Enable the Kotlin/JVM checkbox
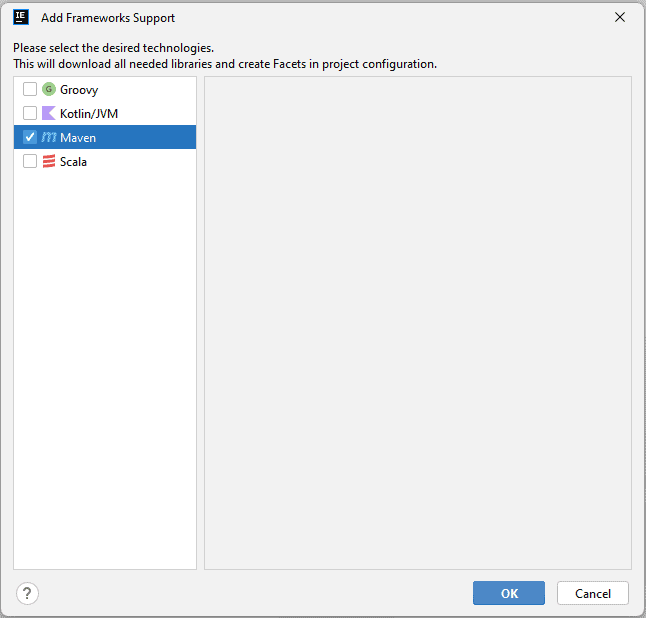 click(30, 113)
